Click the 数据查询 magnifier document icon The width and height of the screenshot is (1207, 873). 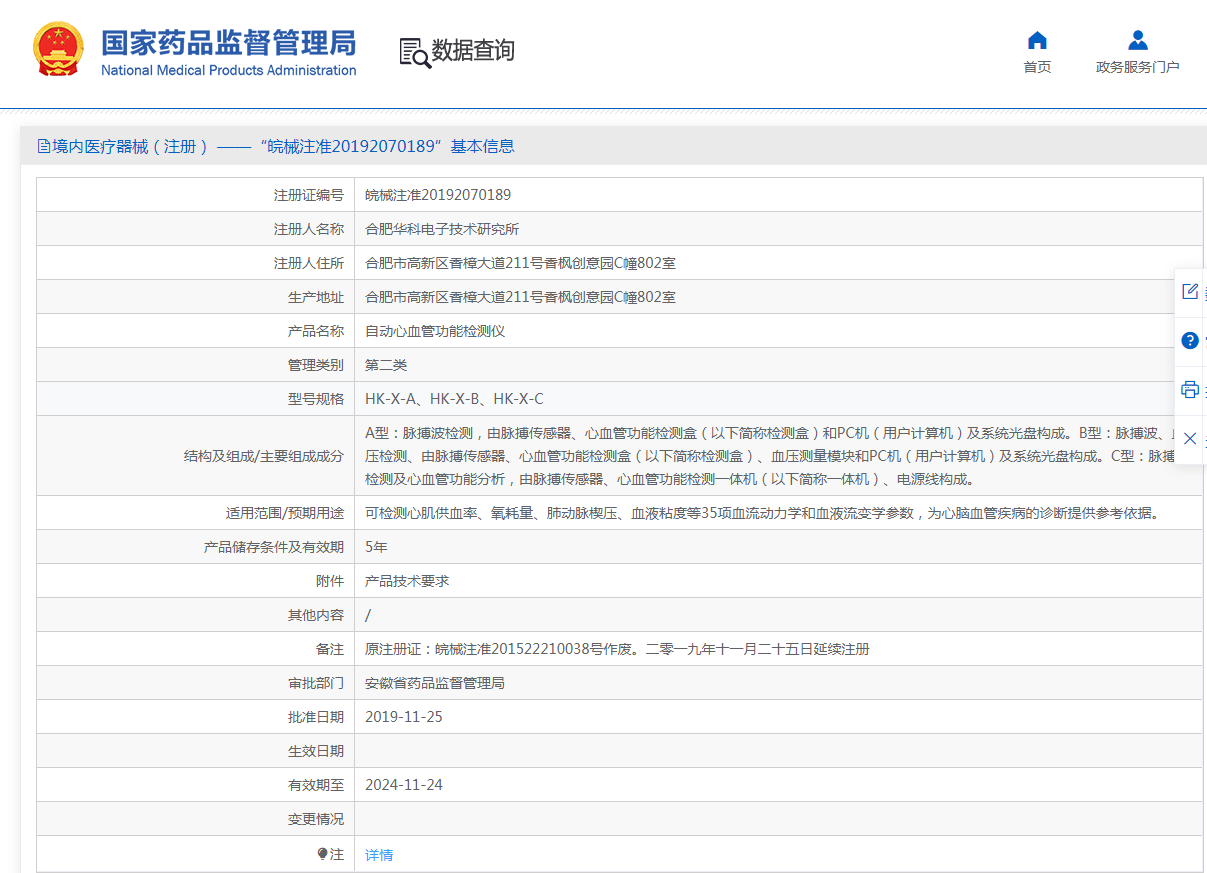tap(415, 52)
